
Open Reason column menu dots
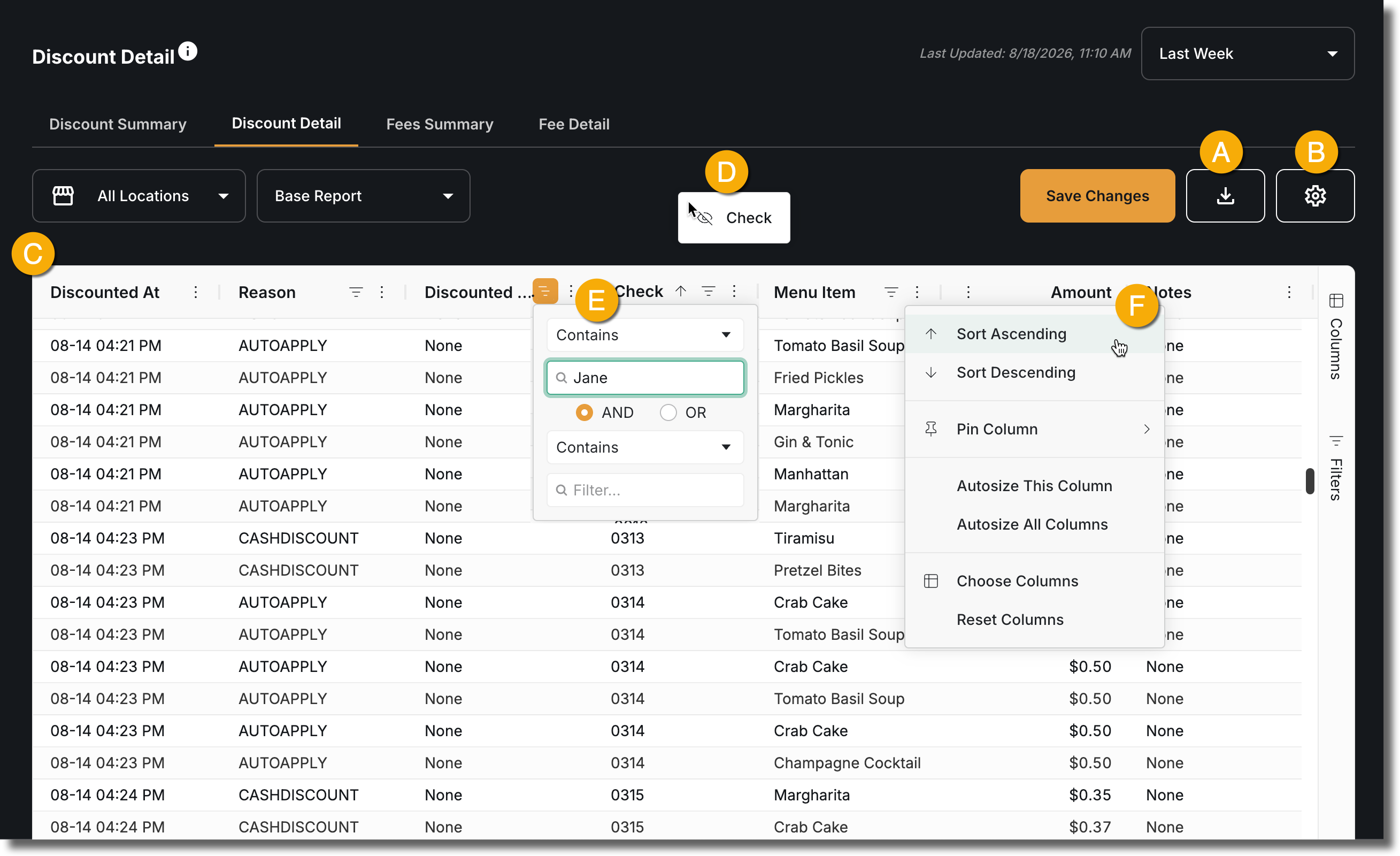pos(382,292)
